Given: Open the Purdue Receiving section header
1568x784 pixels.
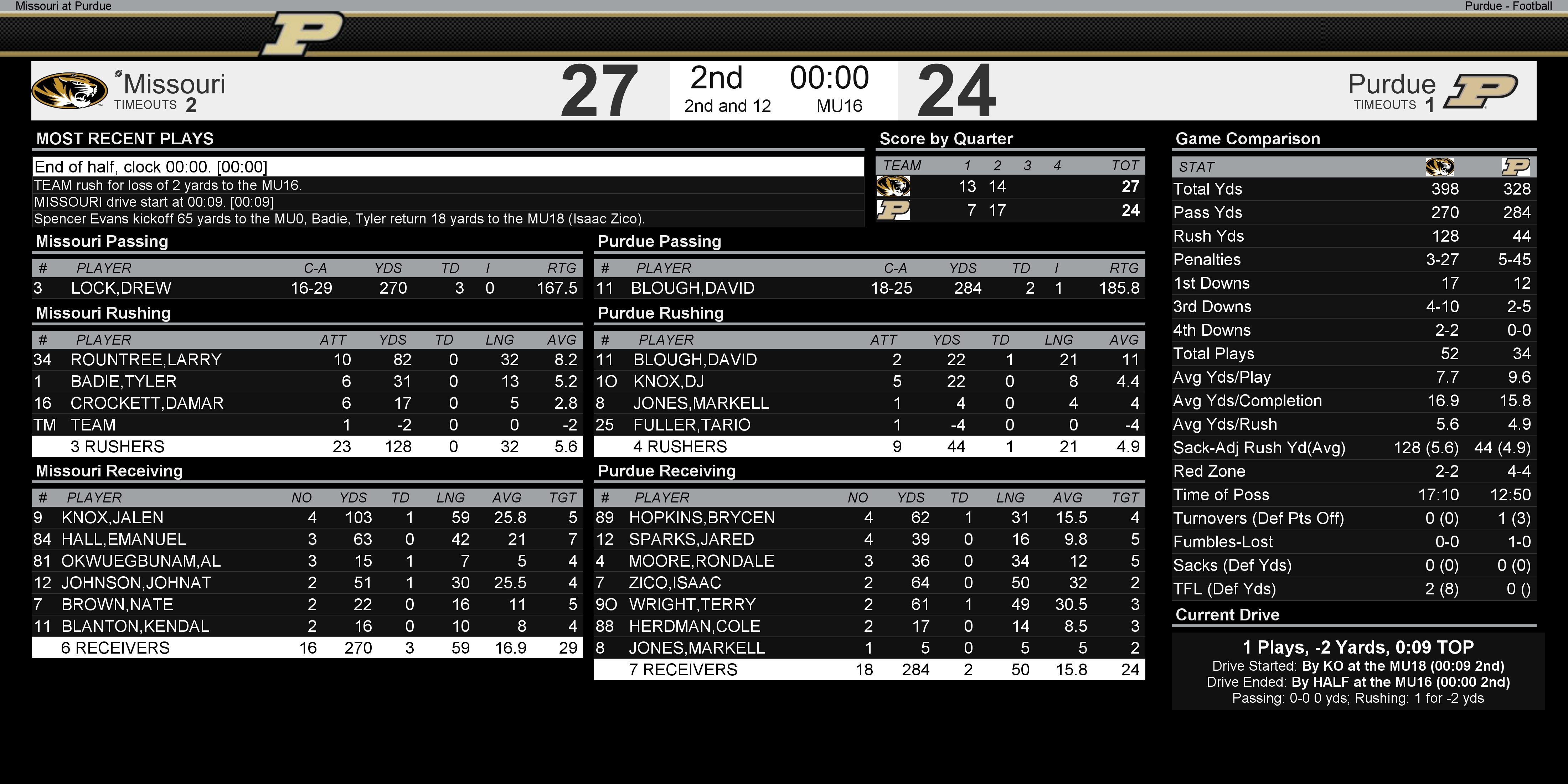Looking at the screenshot, I should click(x=666, y=471).
